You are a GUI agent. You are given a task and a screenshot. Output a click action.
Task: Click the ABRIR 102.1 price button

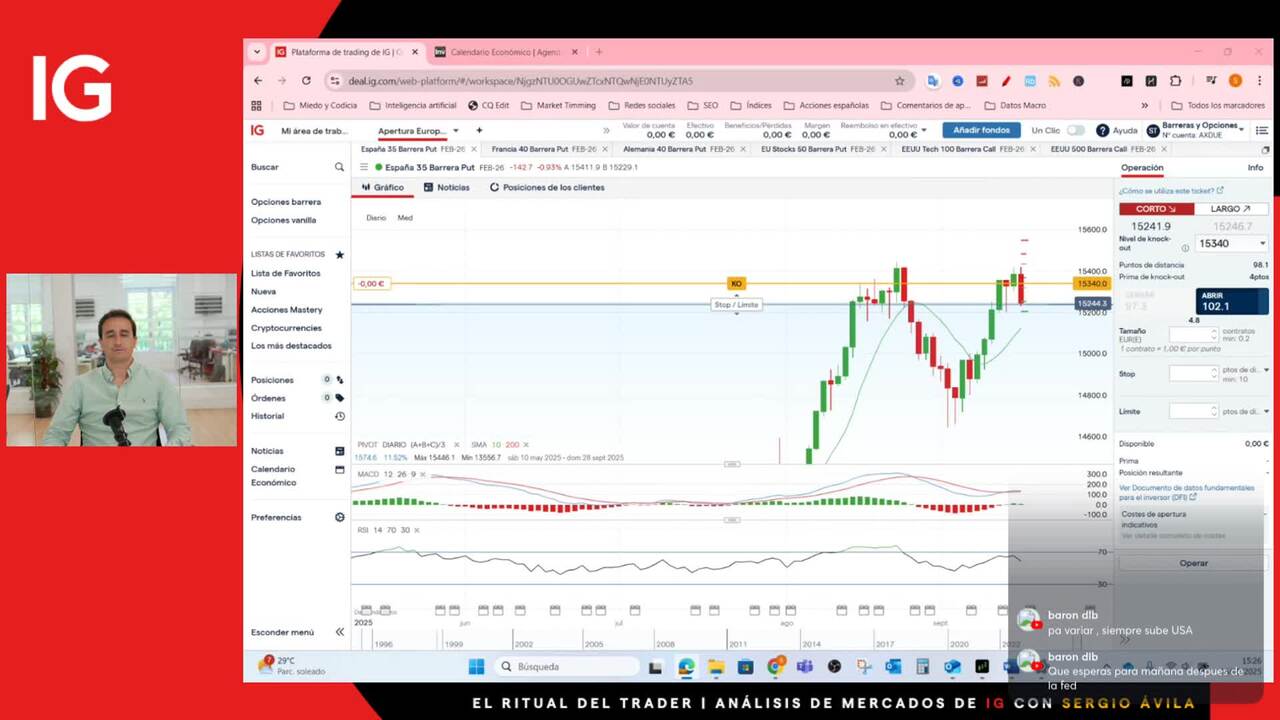click(x=1232, y=301)
